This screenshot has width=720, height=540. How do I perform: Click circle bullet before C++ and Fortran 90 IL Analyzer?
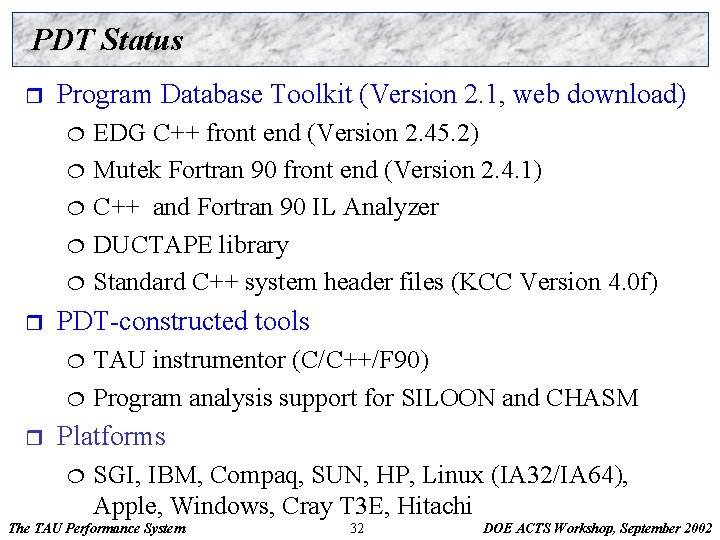(x=76, y=208)
